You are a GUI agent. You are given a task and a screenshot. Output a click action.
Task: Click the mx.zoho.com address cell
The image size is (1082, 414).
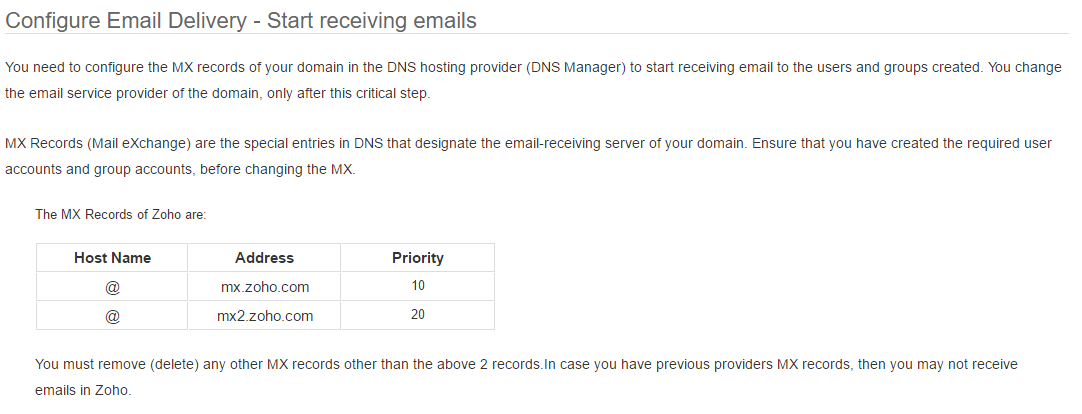[264, 286]
